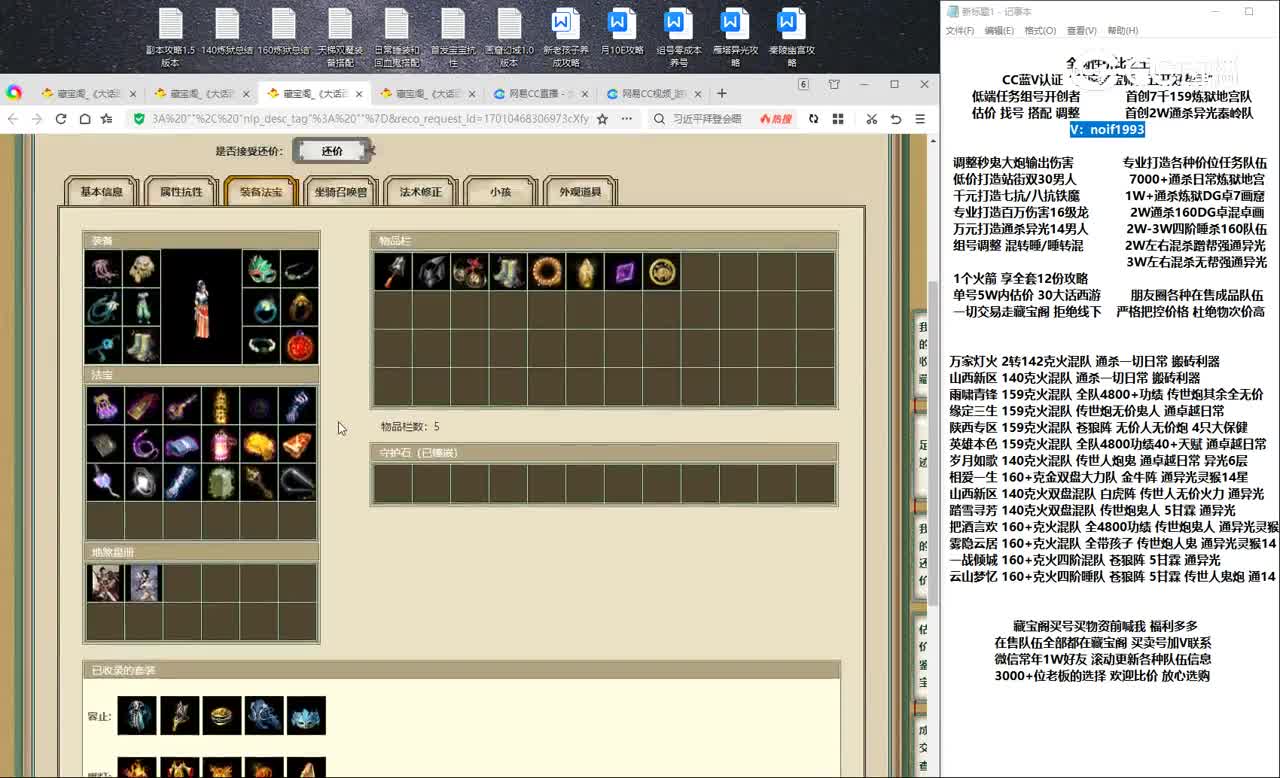Select the pink tassel equipment slot
Screen dimensions: 1280x778
pos(103,268)
